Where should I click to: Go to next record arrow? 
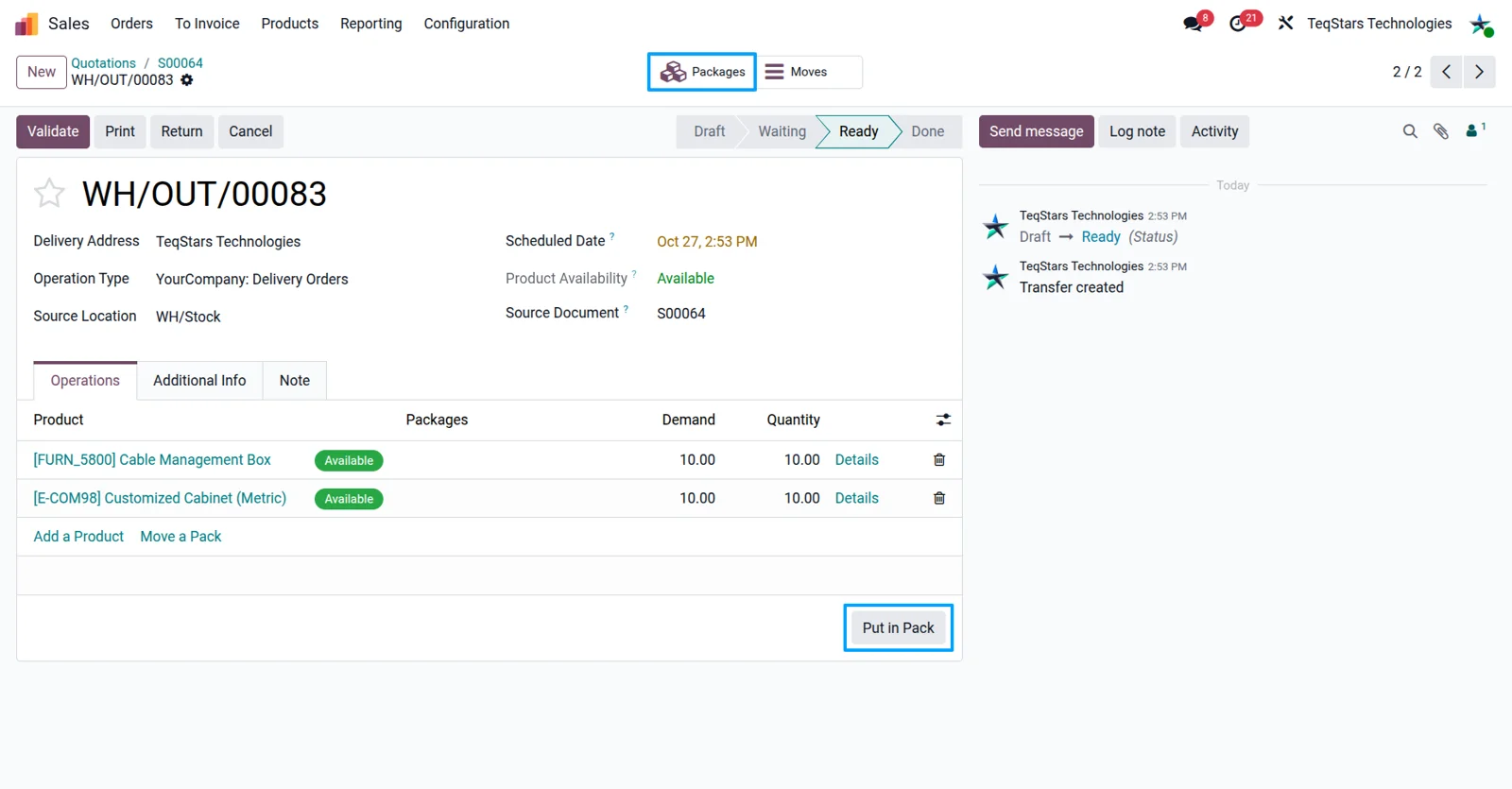tap(1479, 72)
